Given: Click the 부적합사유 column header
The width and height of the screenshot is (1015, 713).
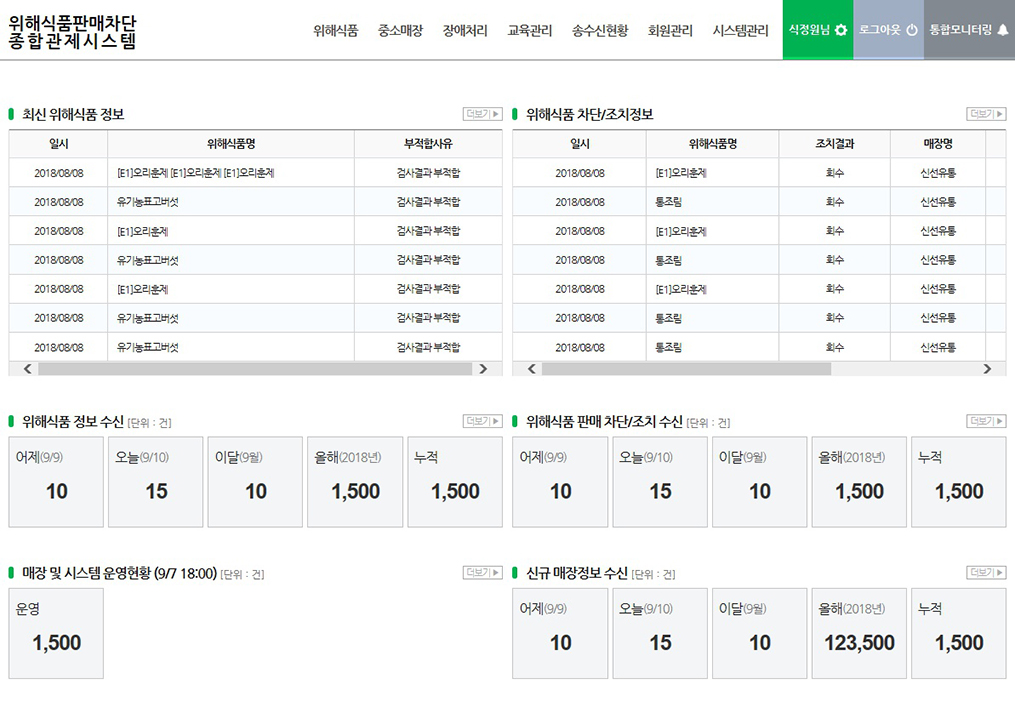Looking at the screenshot, I should pos(428,144).
